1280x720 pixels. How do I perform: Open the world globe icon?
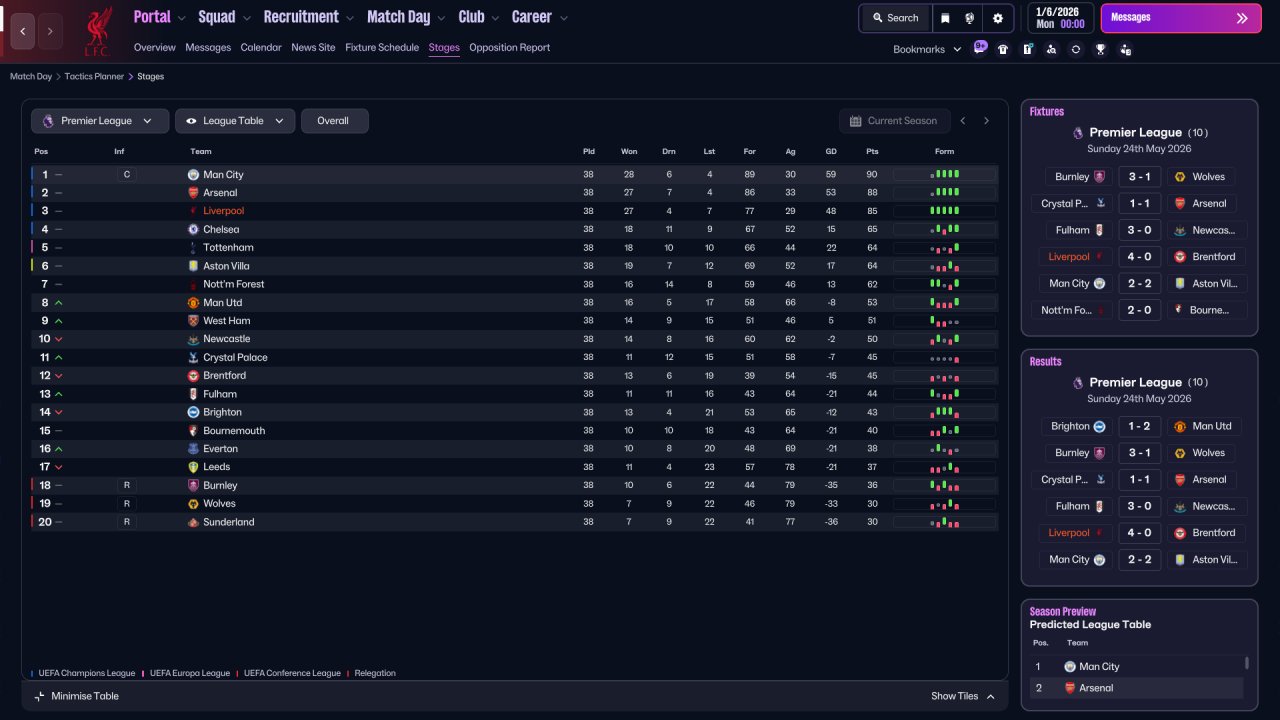coord(970,18)
